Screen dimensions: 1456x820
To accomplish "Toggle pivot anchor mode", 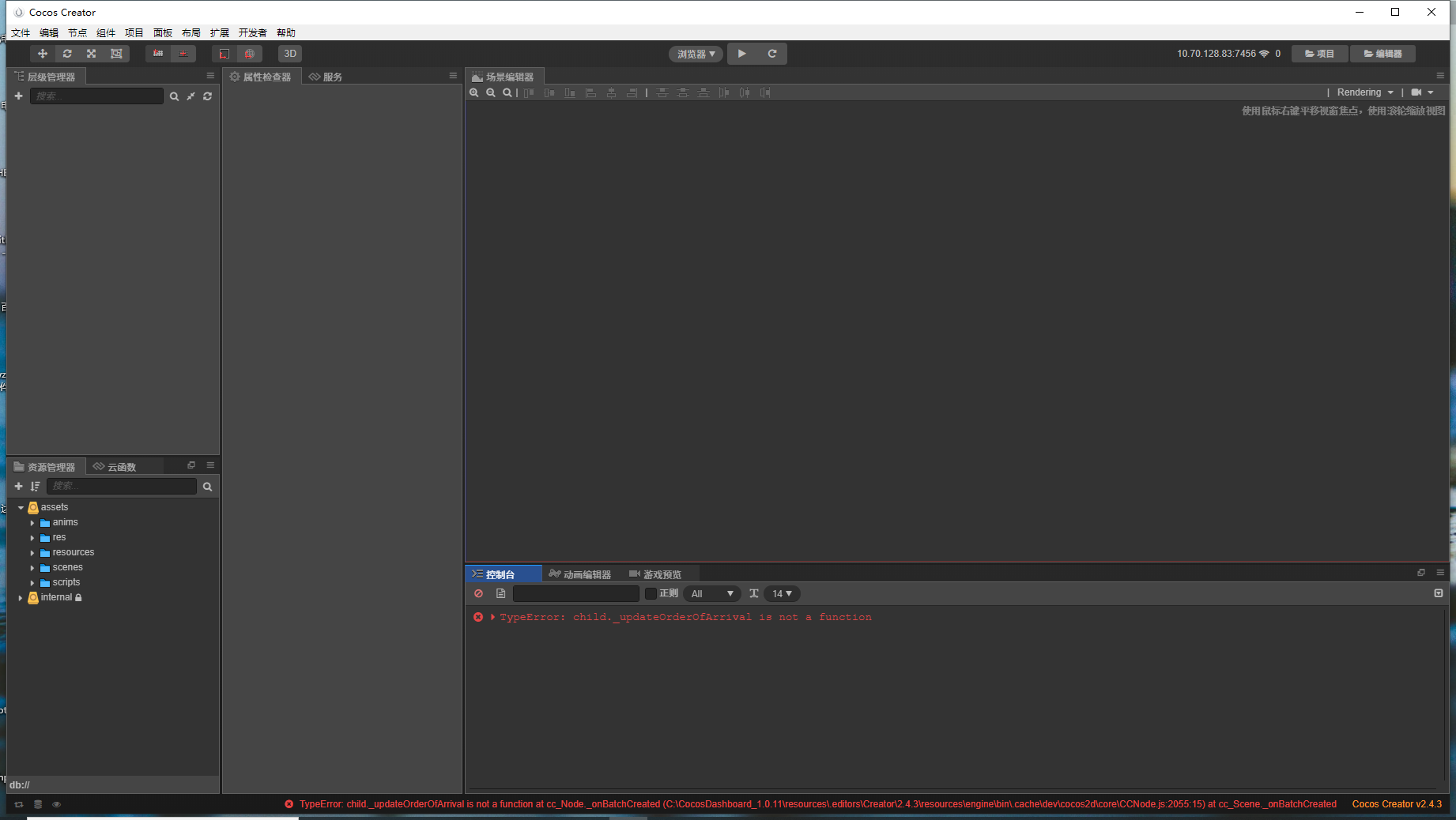I will 158,54.
